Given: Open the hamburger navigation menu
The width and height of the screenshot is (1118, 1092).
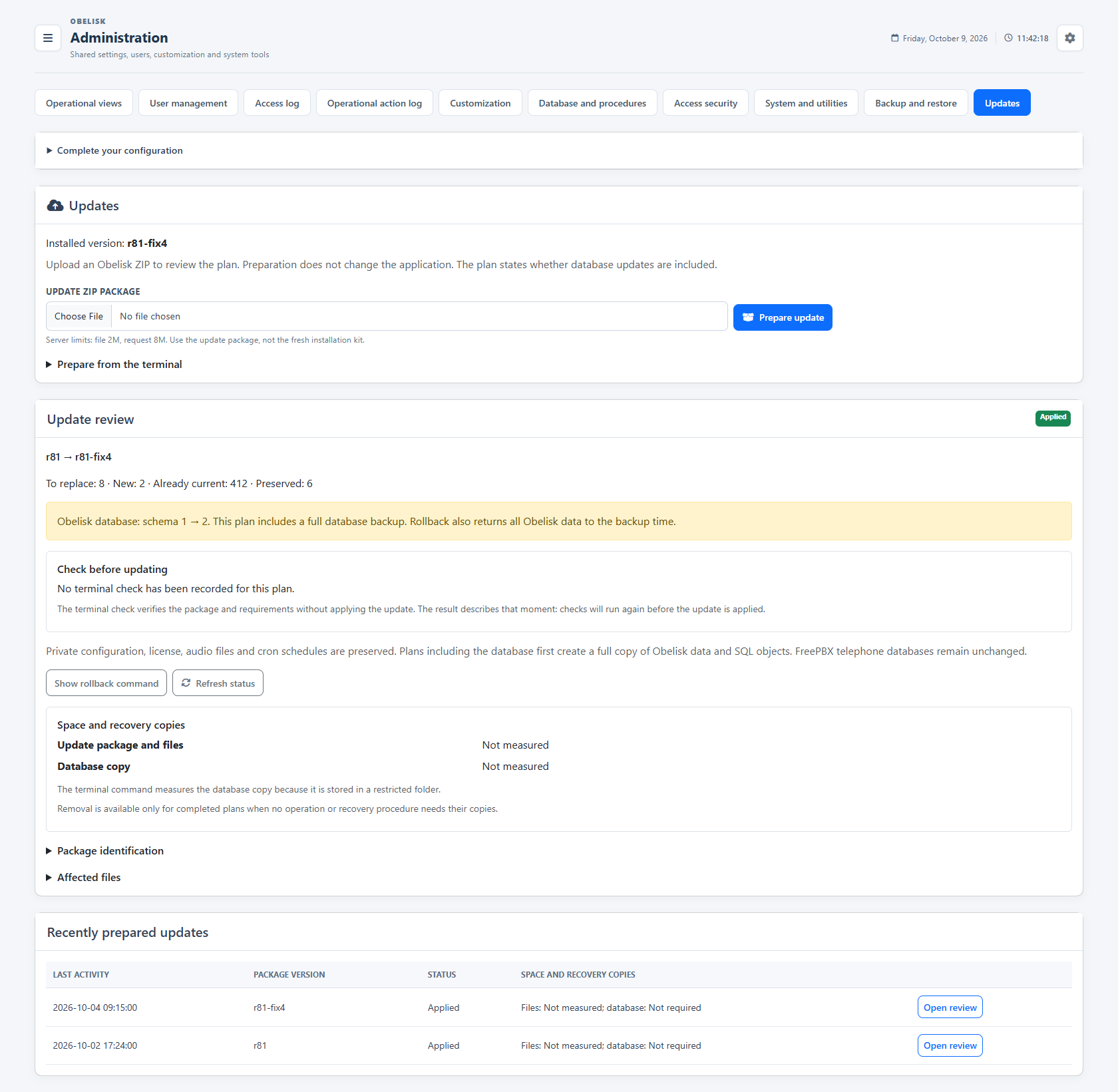Looking at the screenshot, I should coord(48,38).
